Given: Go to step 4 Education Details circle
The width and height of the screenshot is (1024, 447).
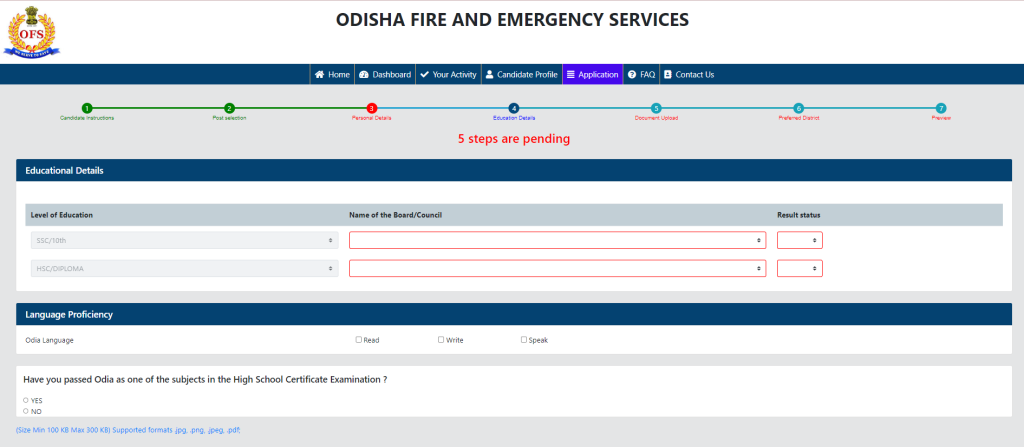Looking at the screenshot, I should (x=514, y=108).
